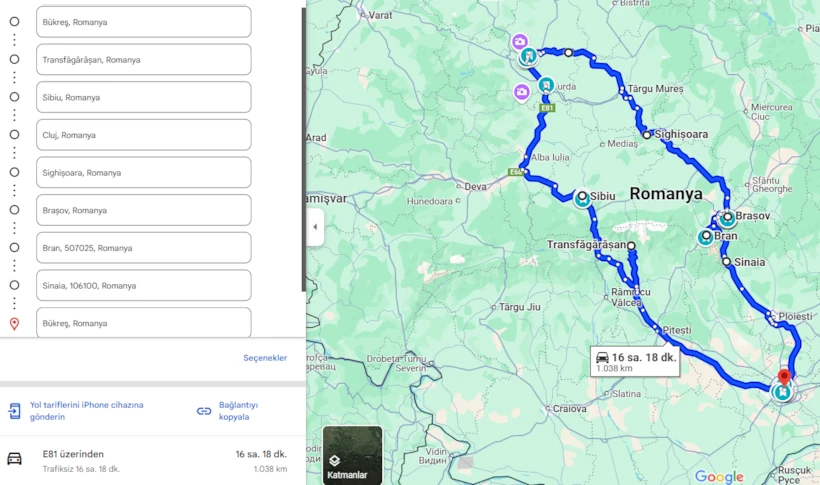Click the Deva city label
The width and height of the screenshot is (820, 485).
(475, 186)
